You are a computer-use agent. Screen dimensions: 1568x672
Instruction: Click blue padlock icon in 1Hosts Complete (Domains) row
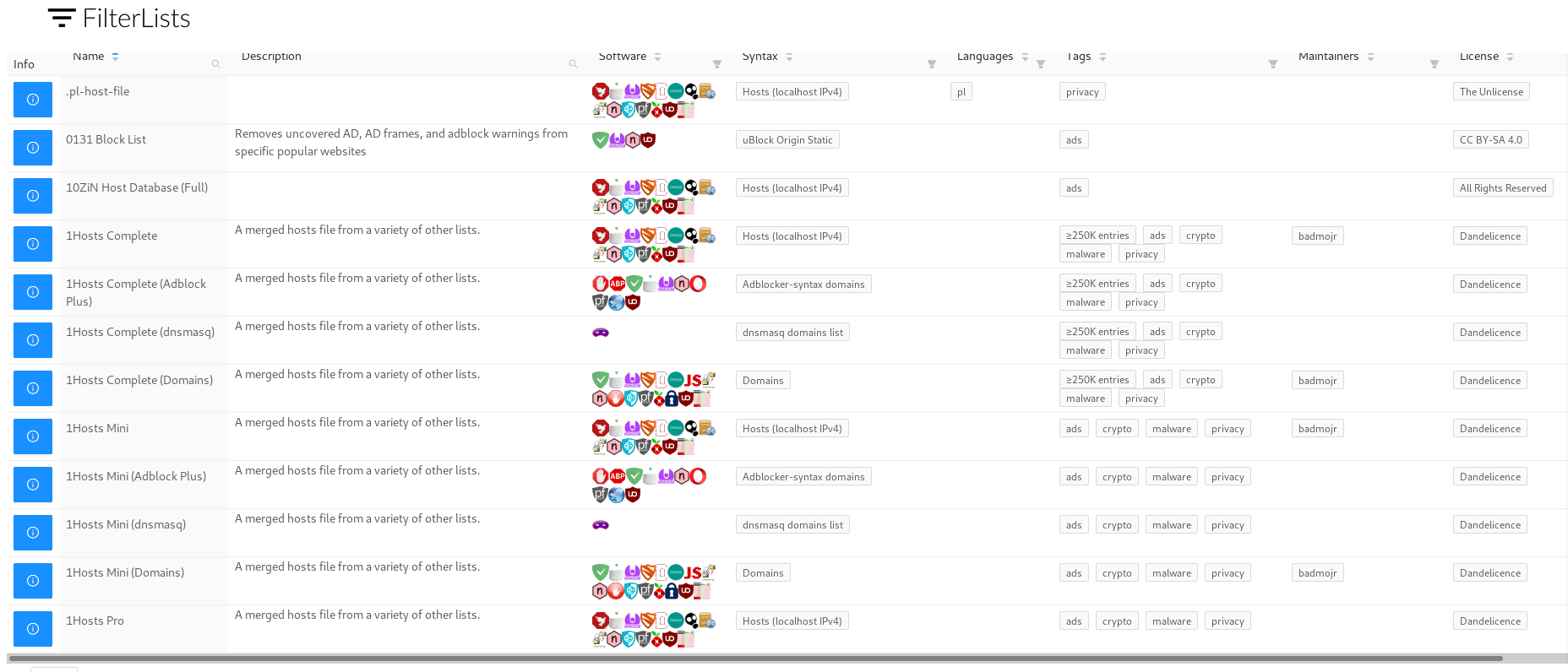[x=672, y=398]
